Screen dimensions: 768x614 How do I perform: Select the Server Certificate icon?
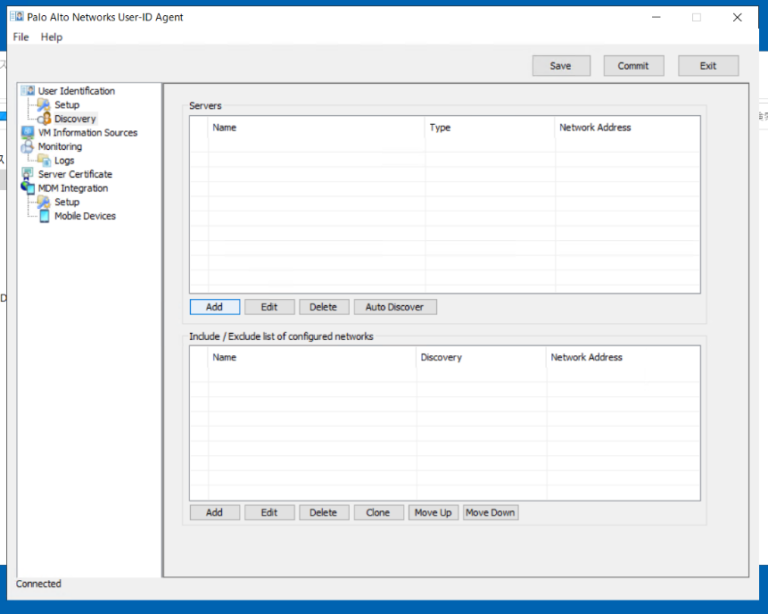click(28, 174)
